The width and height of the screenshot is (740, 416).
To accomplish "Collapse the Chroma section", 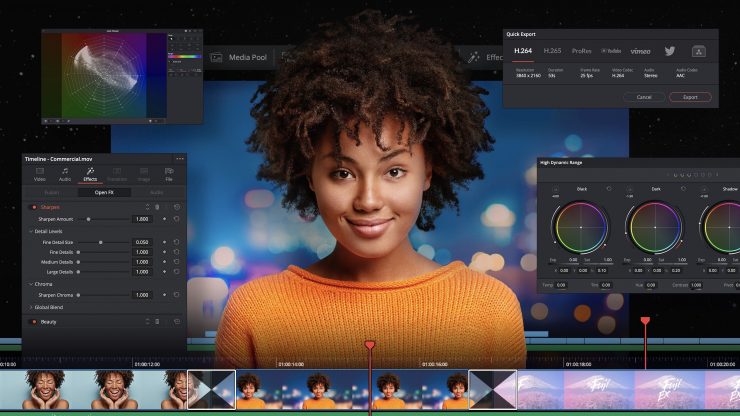I will coord(31,284).
